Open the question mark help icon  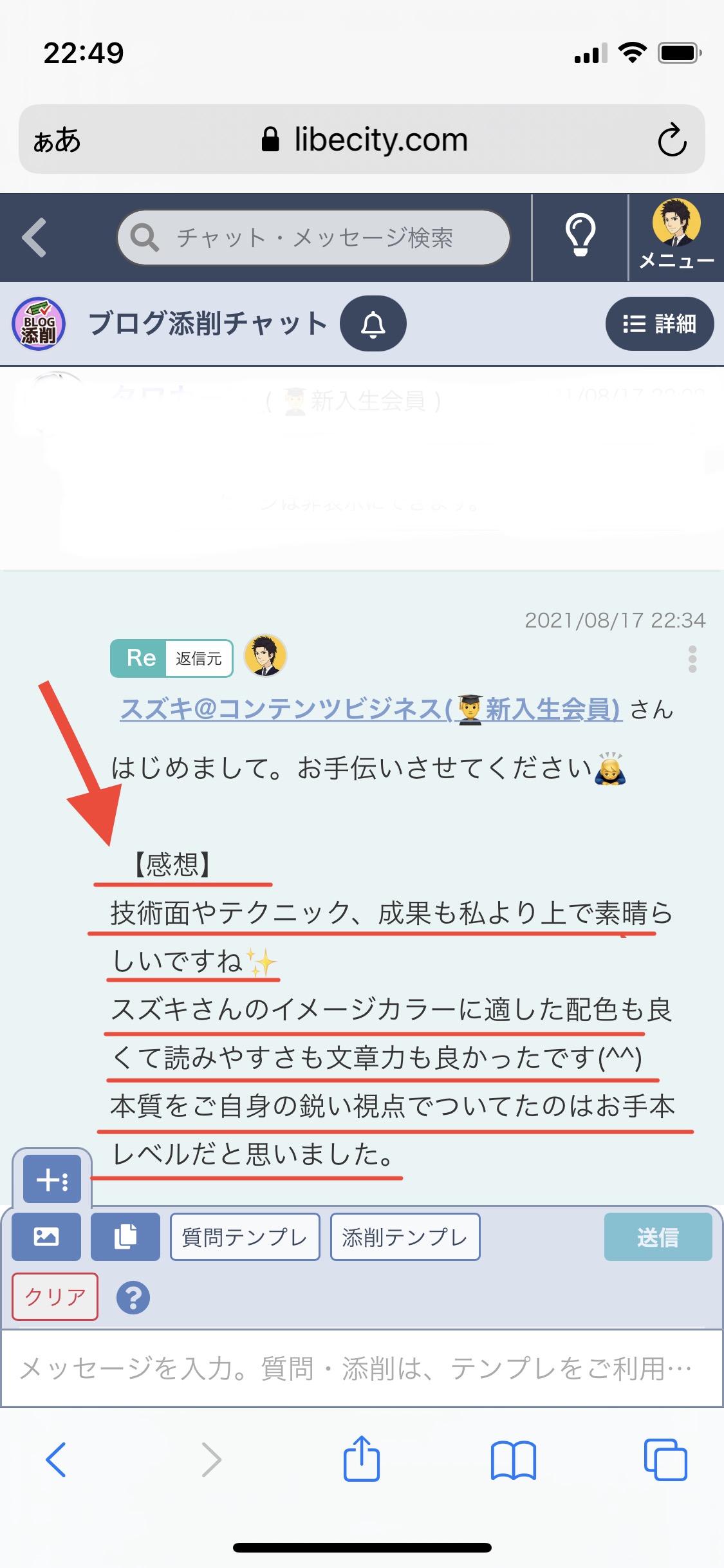point(133,1298)
